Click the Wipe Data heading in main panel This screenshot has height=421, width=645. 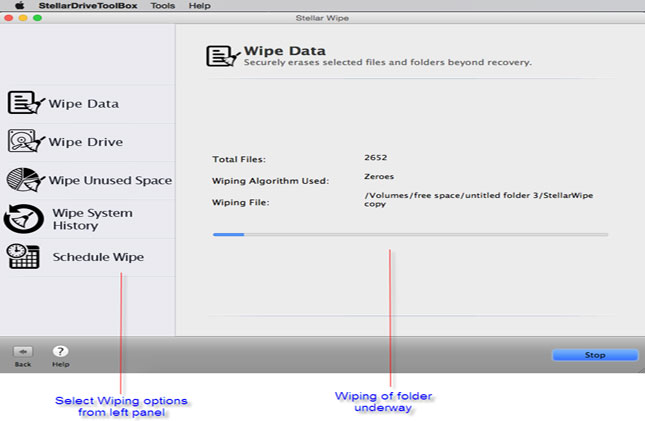tap(284, 51)
